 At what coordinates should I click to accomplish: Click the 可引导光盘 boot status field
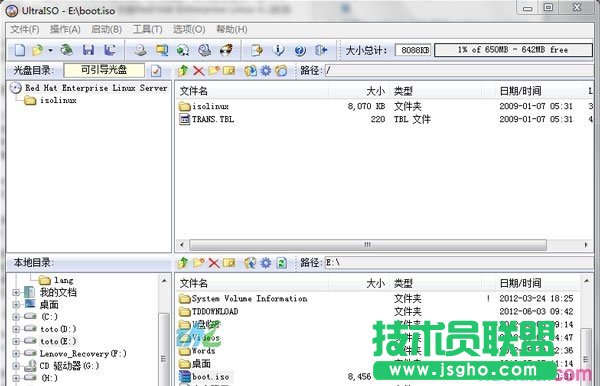pos(104,70)
